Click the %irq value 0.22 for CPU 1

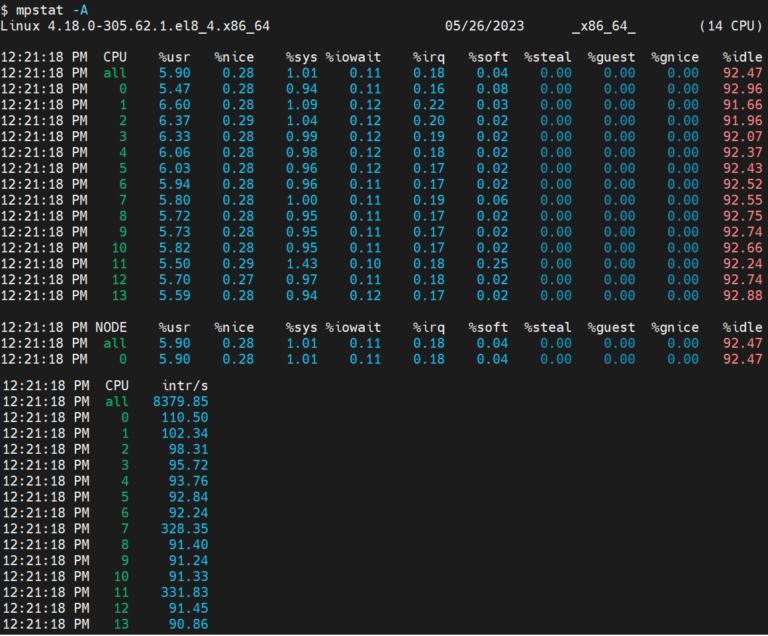pos(429,104)
